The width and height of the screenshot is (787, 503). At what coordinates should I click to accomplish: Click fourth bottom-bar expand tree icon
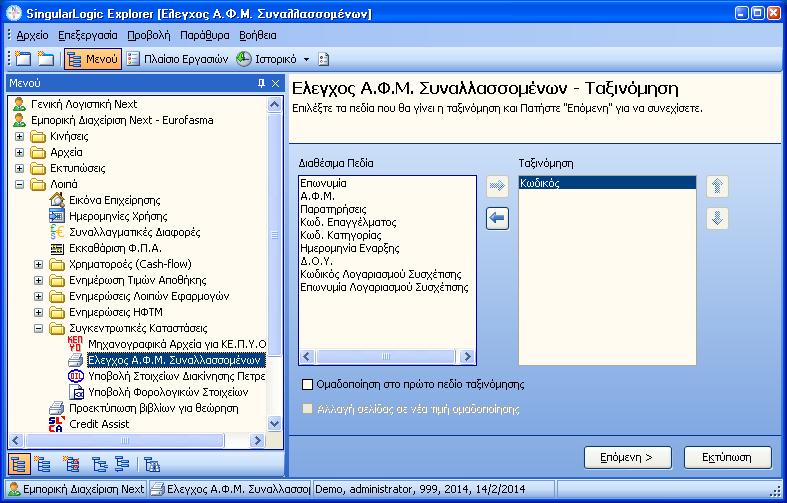pyautogui.click(x=99, y=464)
